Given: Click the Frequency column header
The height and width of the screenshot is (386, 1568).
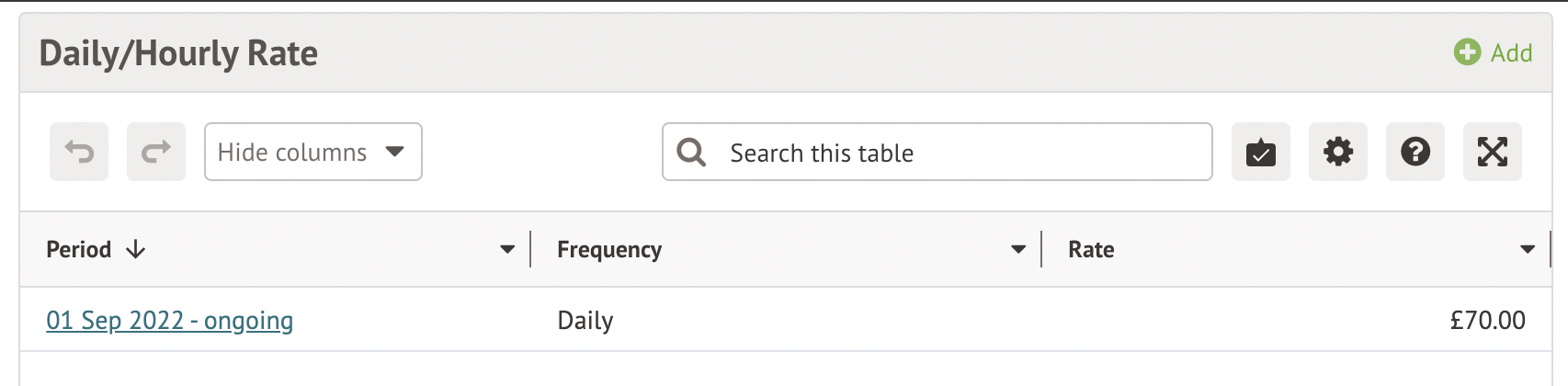Looking at the screenshot, I should tap(608, 250).
